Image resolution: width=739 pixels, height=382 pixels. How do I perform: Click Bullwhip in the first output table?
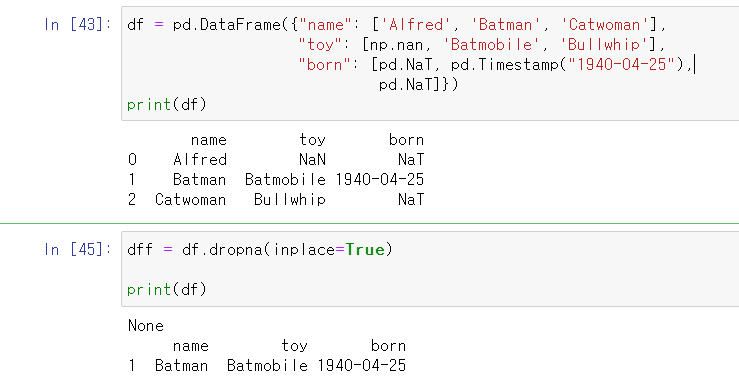(x=290, y=199)
